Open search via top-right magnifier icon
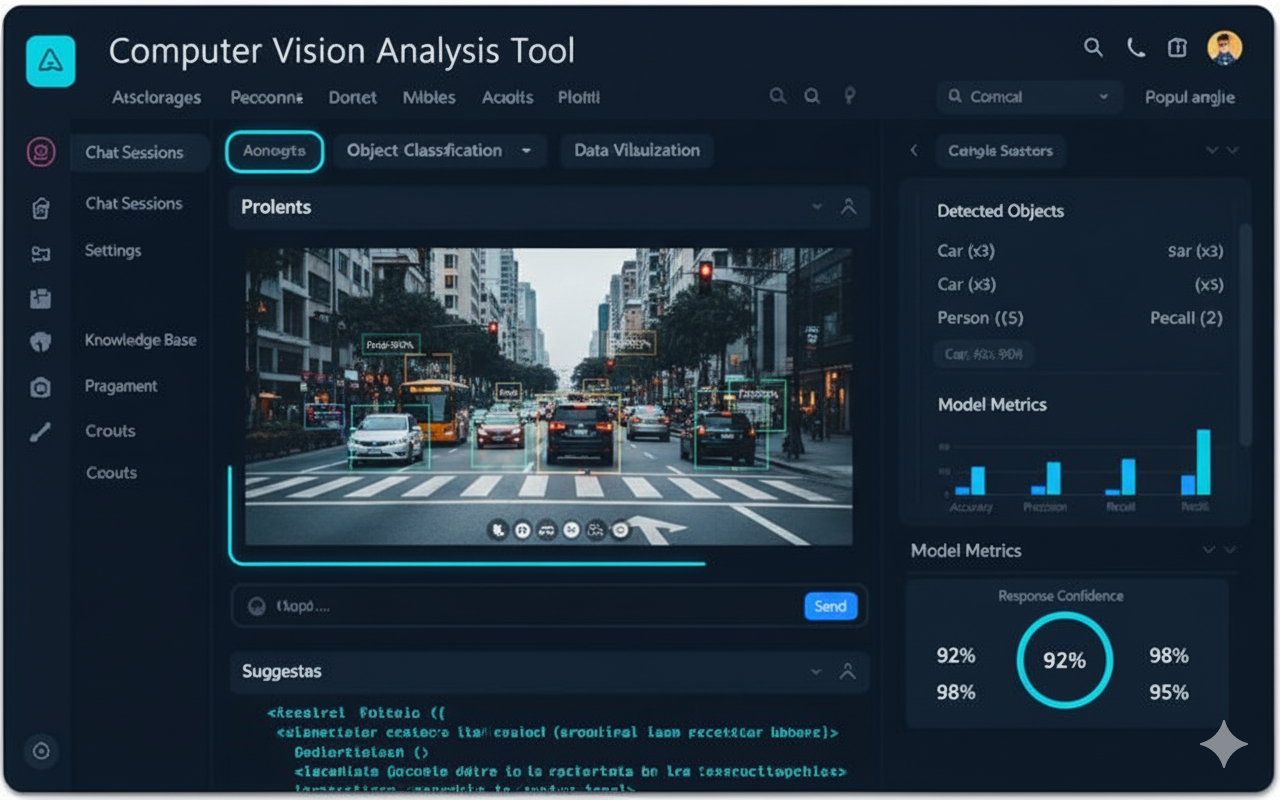This screenshot has width=1280, height=800. (x=1093, y=47)
